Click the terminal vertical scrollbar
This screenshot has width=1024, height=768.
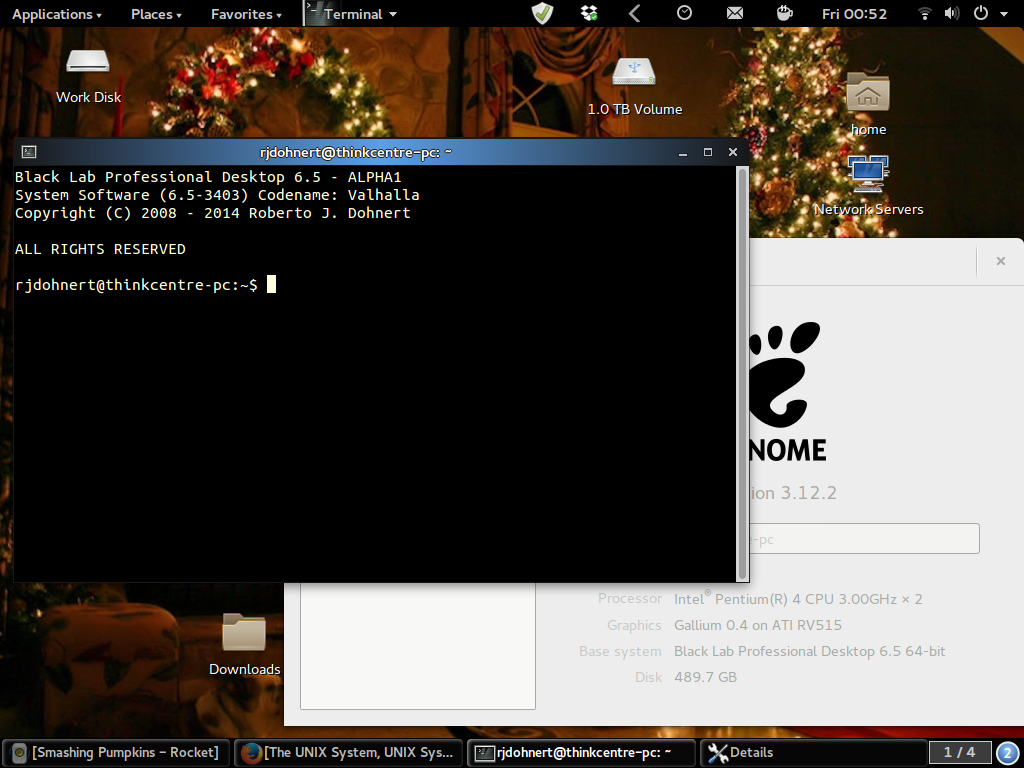pyautogui.click(x=741, y=374)
